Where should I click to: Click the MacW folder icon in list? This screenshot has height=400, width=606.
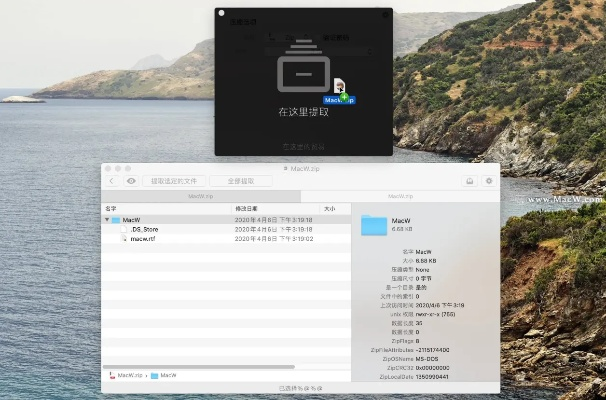coord(116,219)
